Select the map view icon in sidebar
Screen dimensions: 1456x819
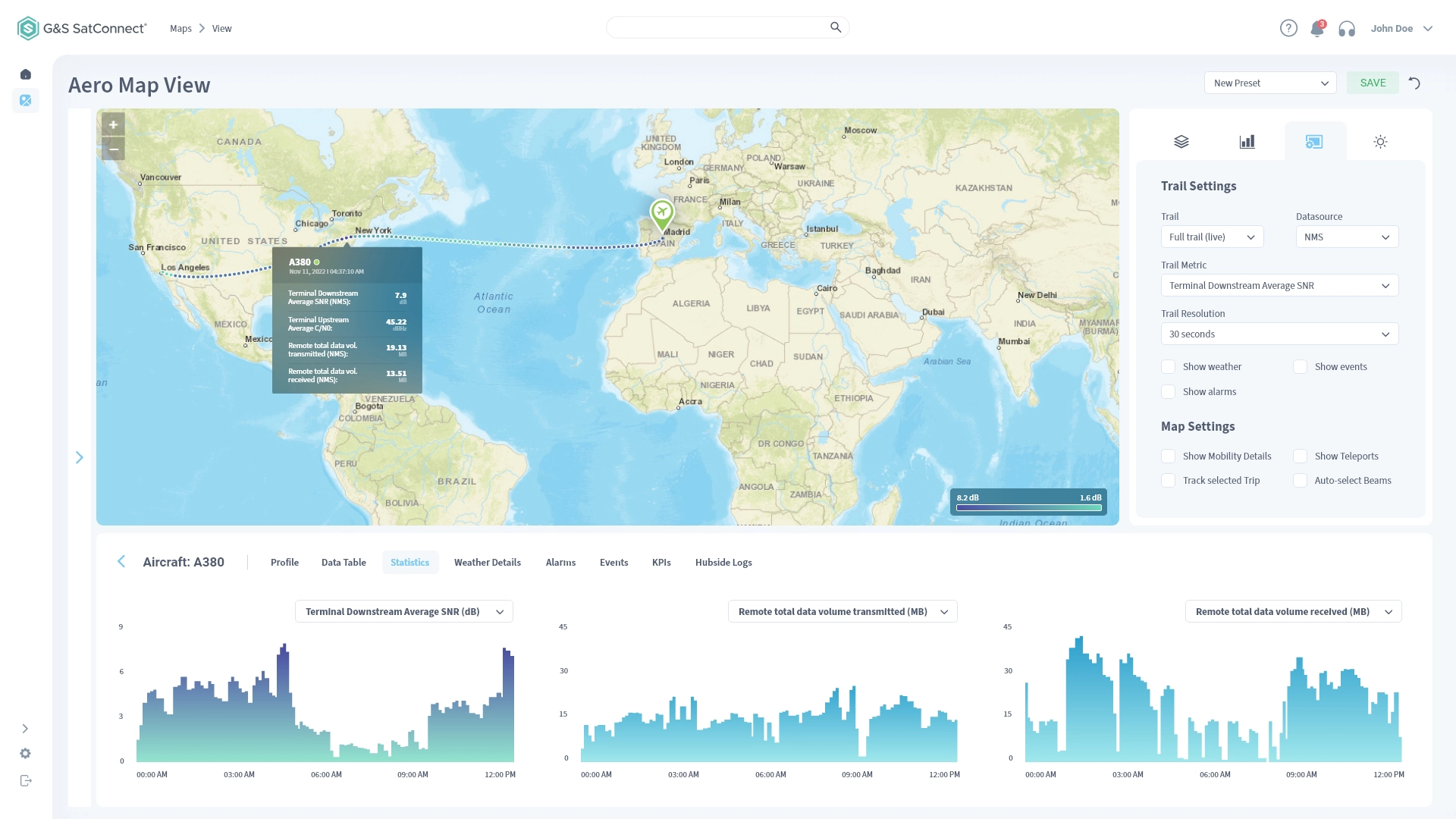[26, 100]
